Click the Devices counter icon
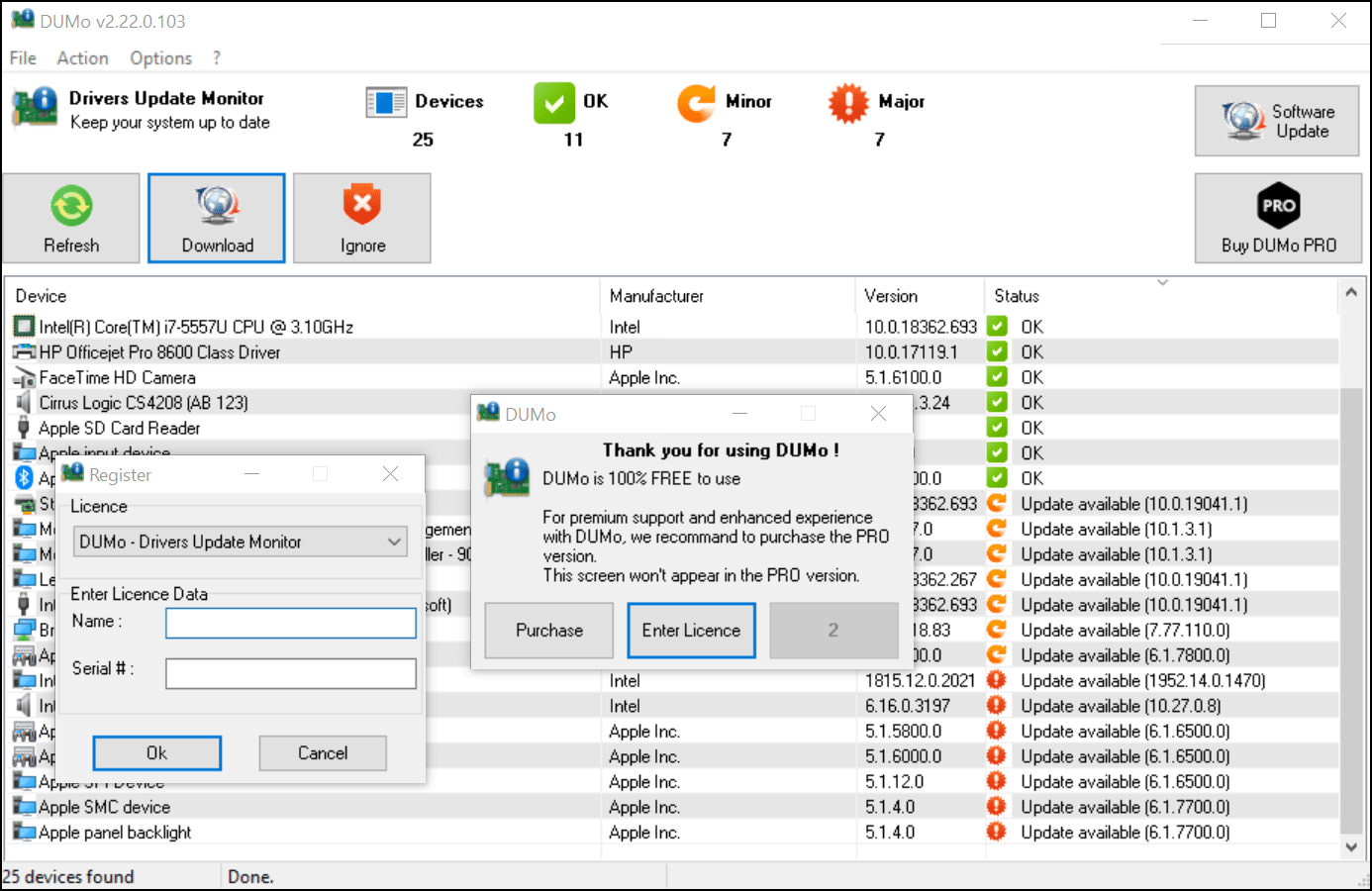The width and height of the screenshot is (1372, 891). point(386,102)
